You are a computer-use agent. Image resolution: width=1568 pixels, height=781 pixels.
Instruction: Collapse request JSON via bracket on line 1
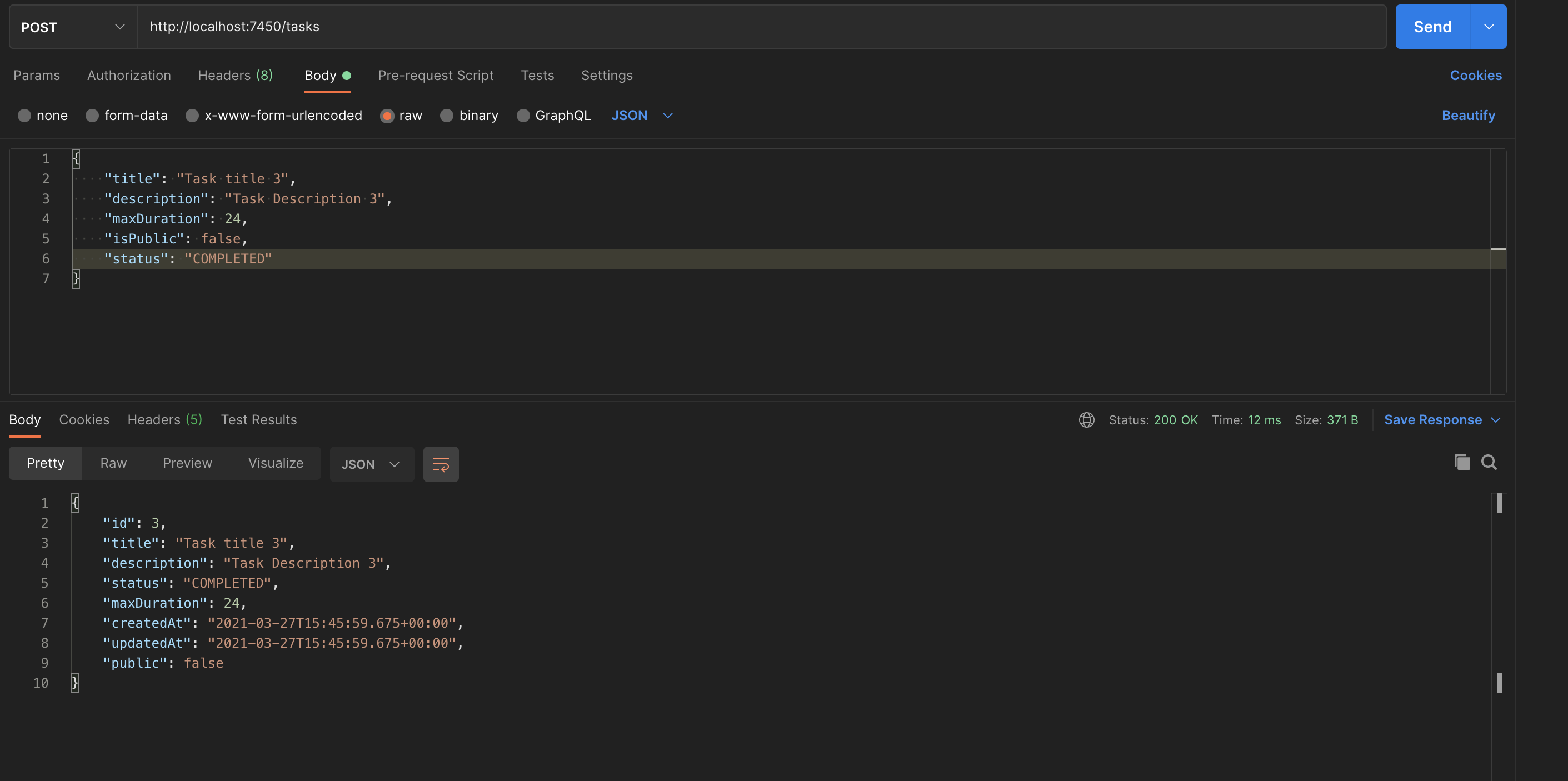[76, 159]
